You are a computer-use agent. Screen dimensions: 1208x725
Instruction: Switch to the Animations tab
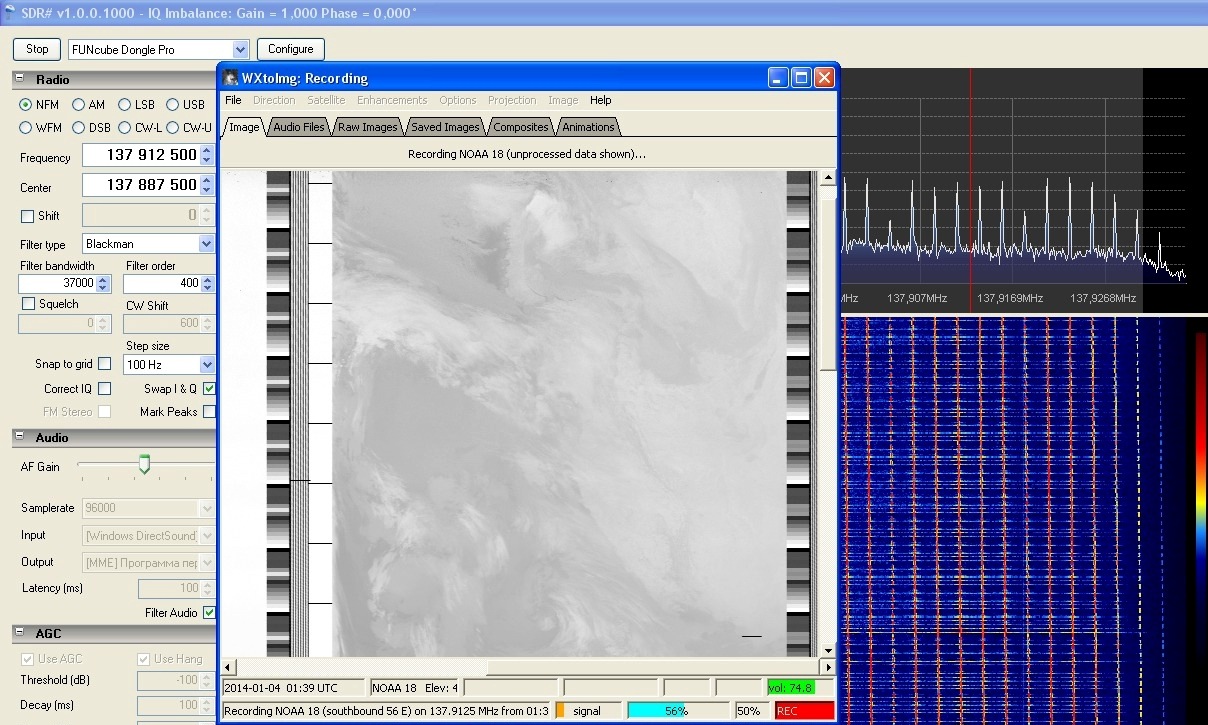coord(588,127)
